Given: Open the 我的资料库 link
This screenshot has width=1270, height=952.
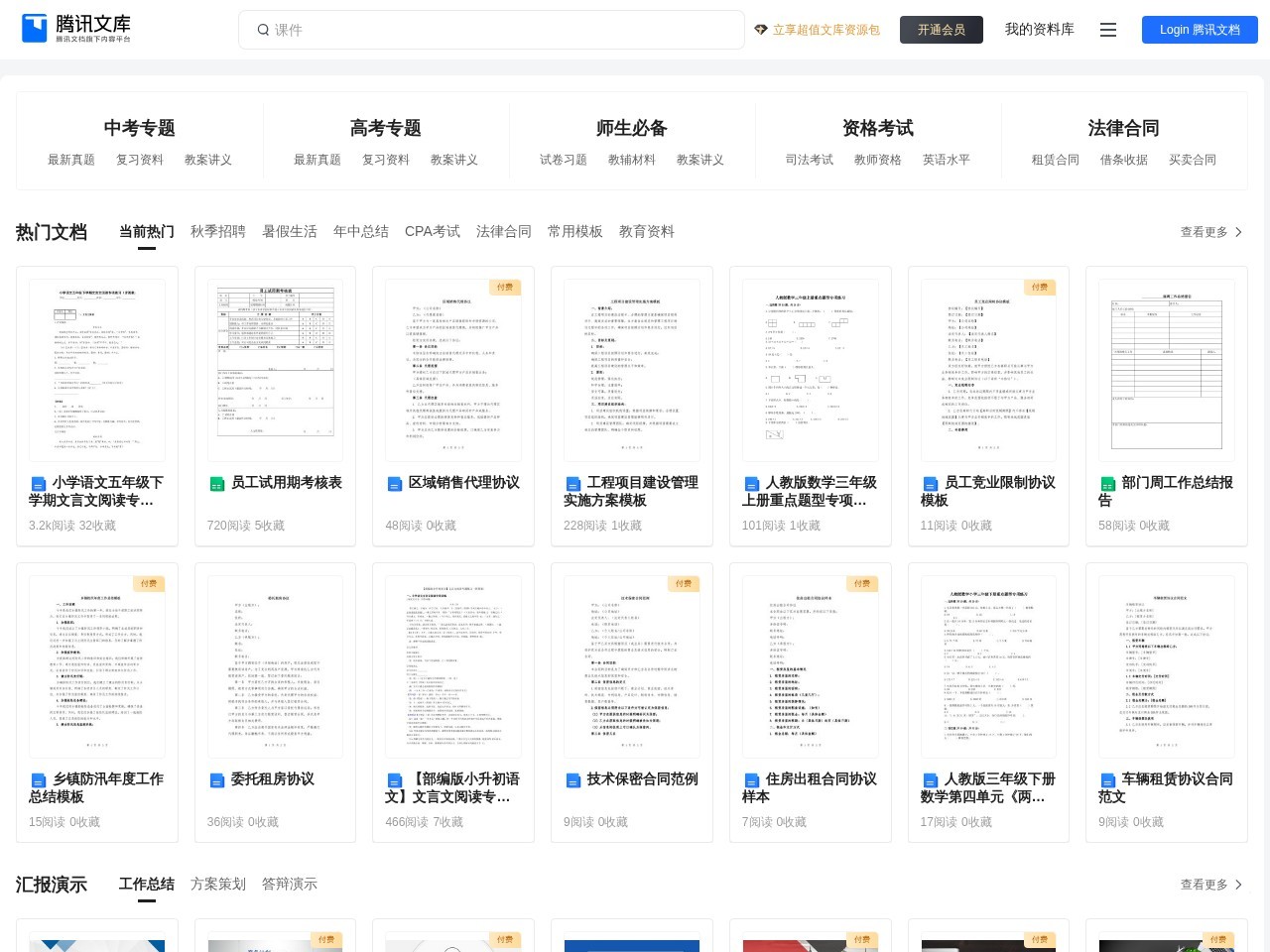Looking at the screenshot, I should (1040, 29).
